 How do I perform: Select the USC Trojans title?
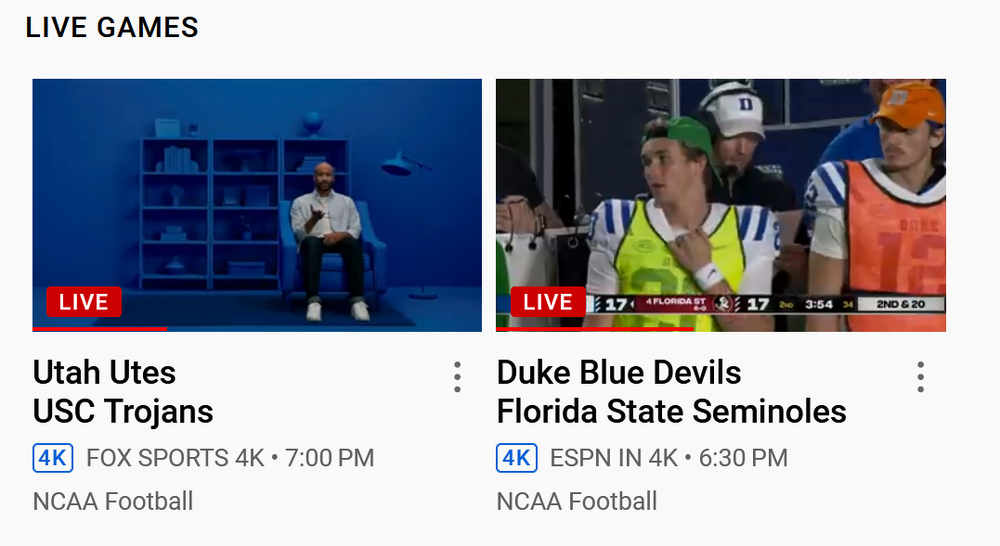[x=123, y=411]
